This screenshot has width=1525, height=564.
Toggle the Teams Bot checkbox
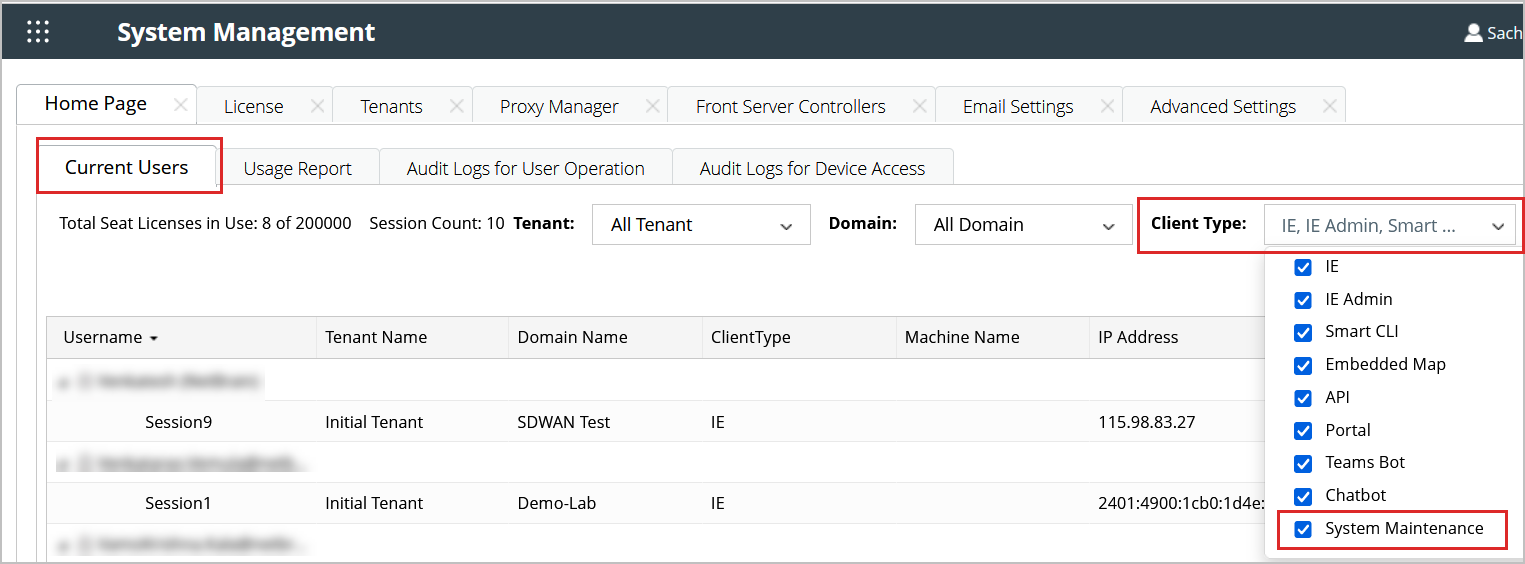click(x=1303, y=463)
